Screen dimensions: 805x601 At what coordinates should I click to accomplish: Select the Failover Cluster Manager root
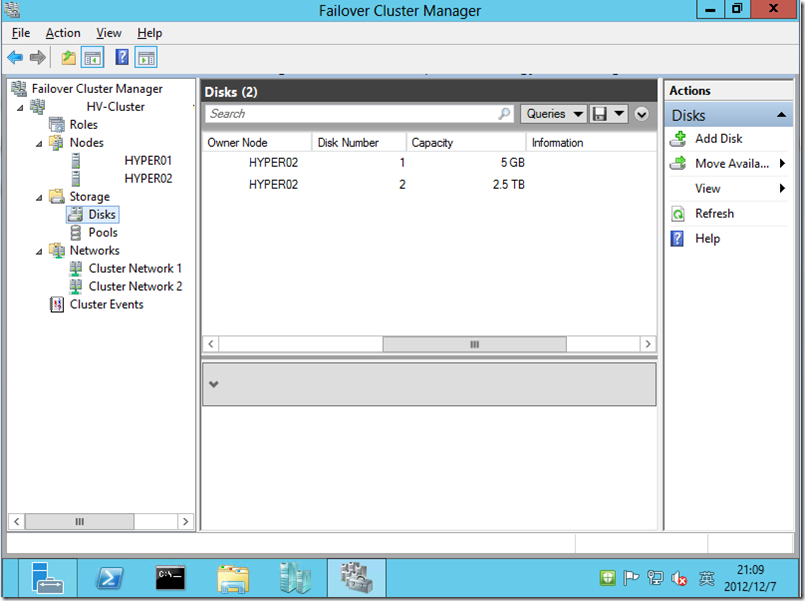97,89
